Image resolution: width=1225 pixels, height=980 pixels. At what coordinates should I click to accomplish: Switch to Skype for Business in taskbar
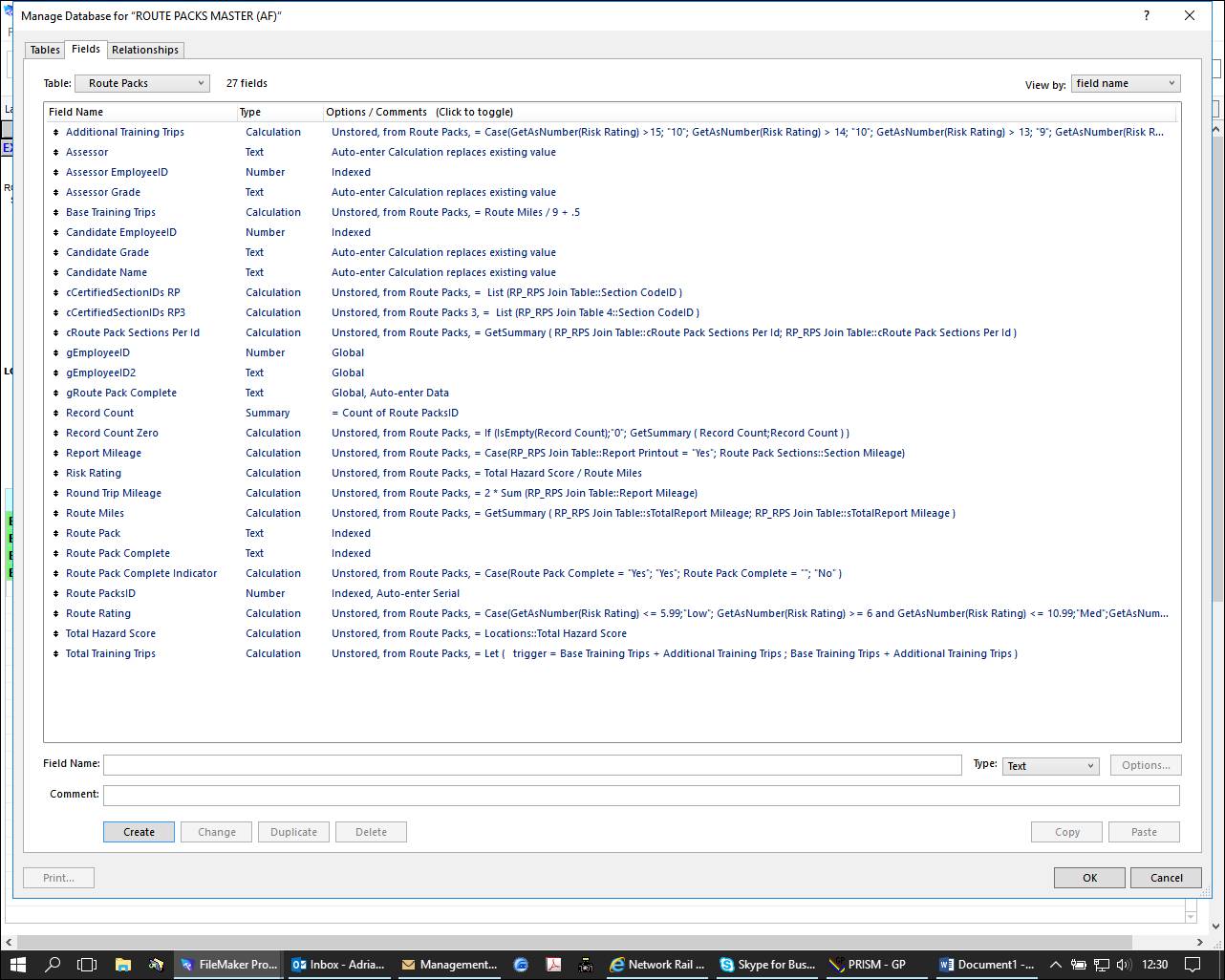coord(768,964)
